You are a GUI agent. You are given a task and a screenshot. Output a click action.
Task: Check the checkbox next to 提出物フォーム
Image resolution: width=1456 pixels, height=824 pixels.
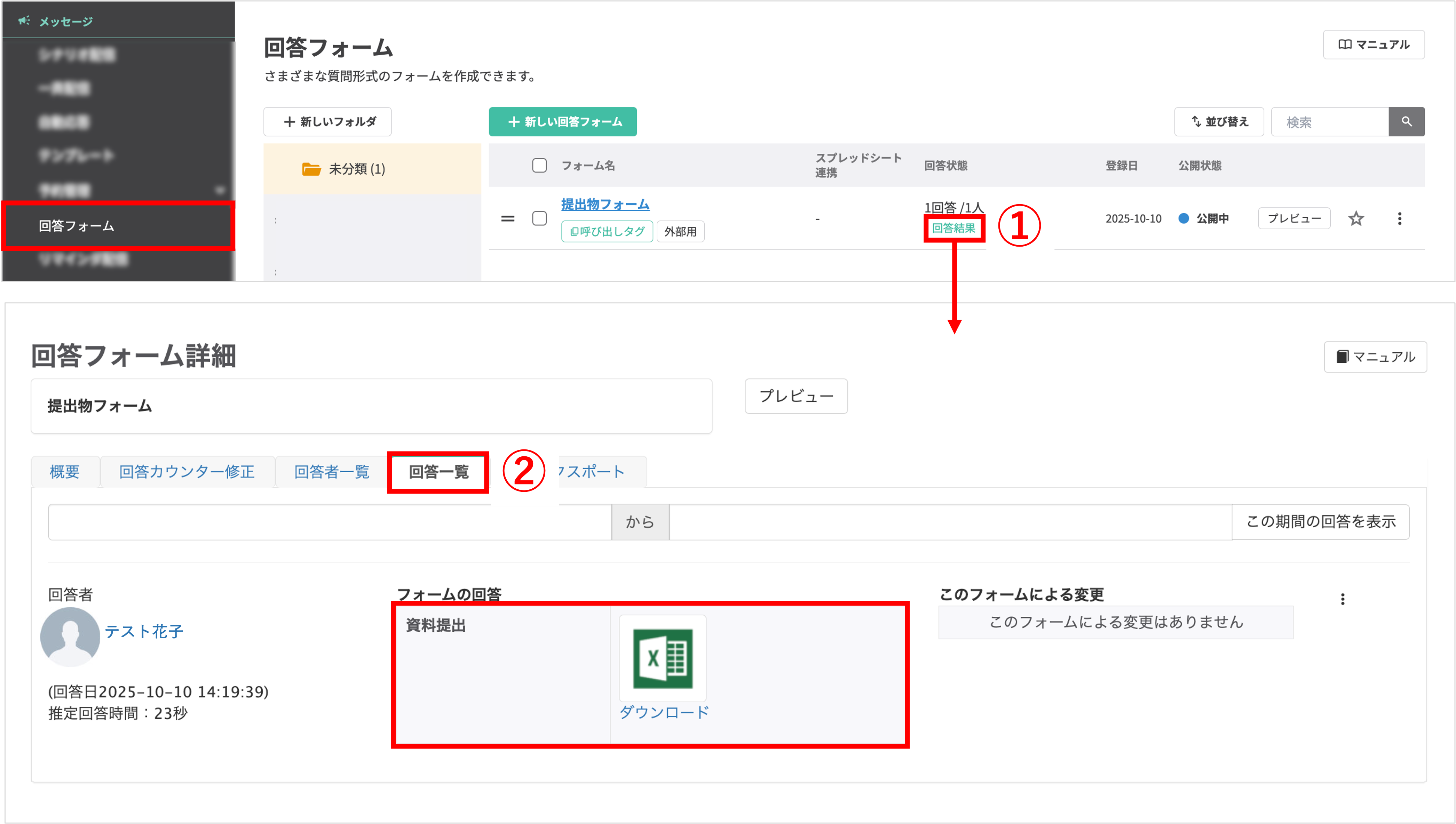pos(539,218)
